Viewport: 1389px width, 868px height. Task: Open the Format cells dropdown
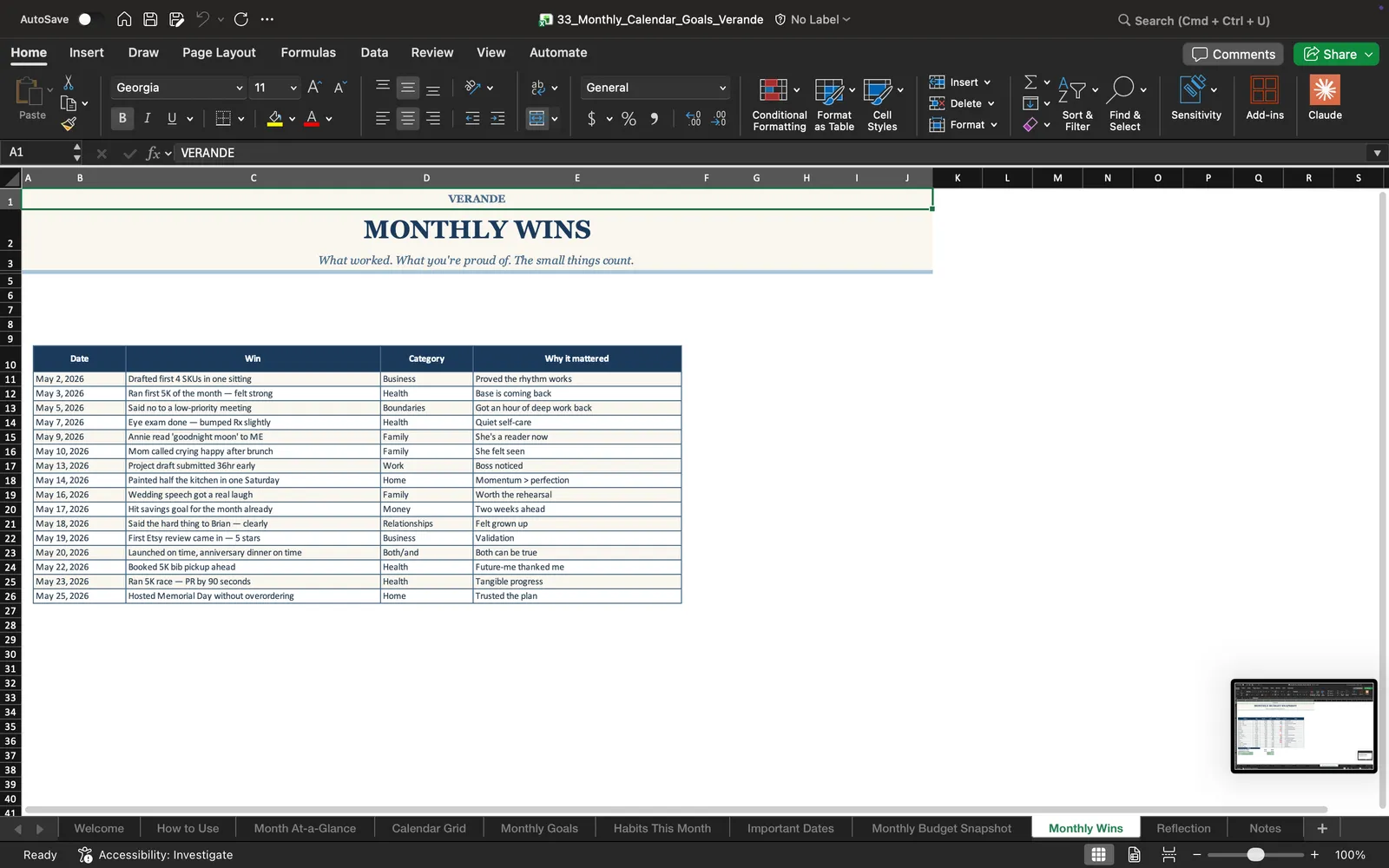[x=963, y=124]
